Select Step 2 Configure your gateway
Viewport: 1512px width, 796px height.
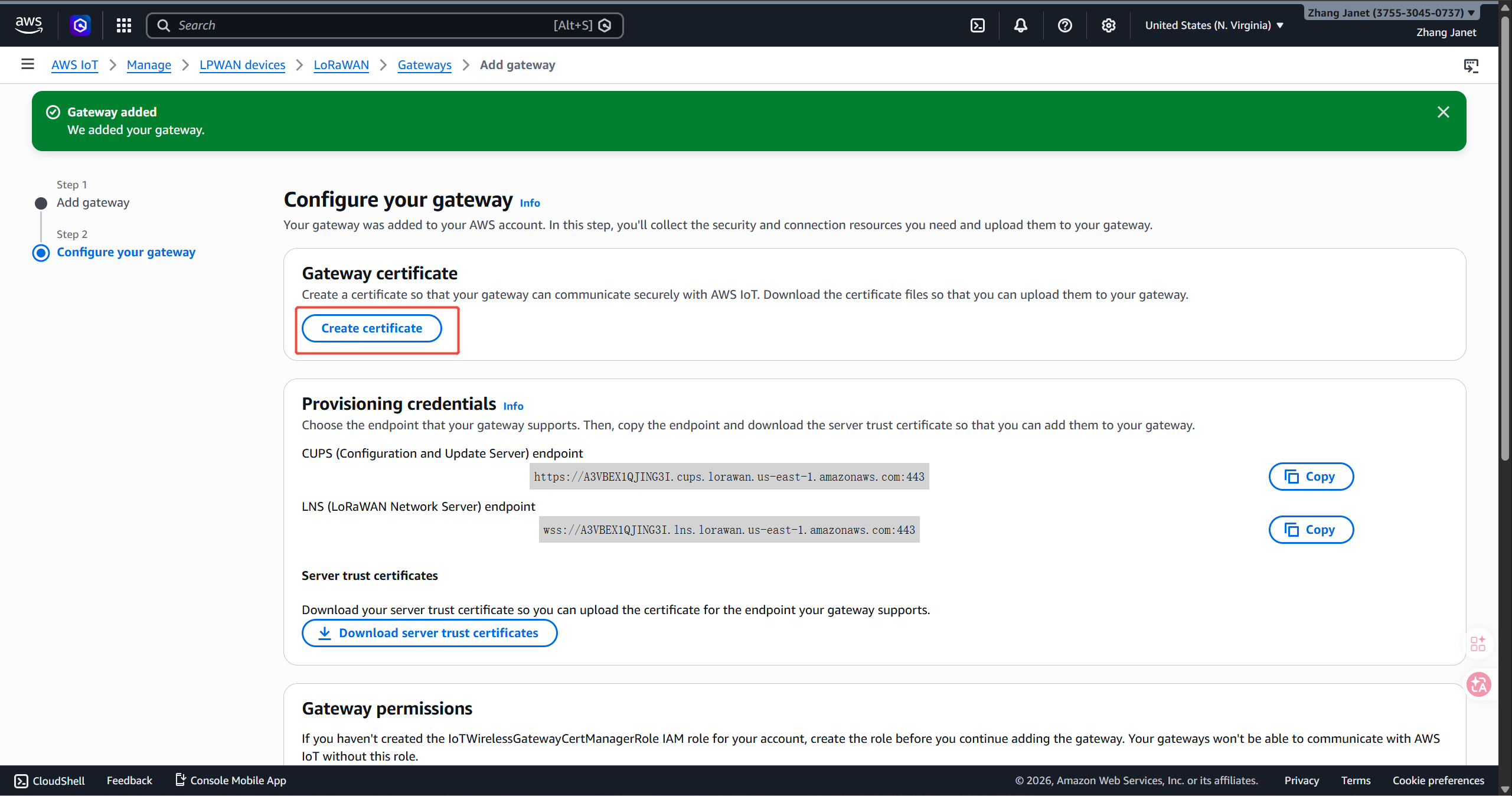pyautogui.click(x=126, y=252)
